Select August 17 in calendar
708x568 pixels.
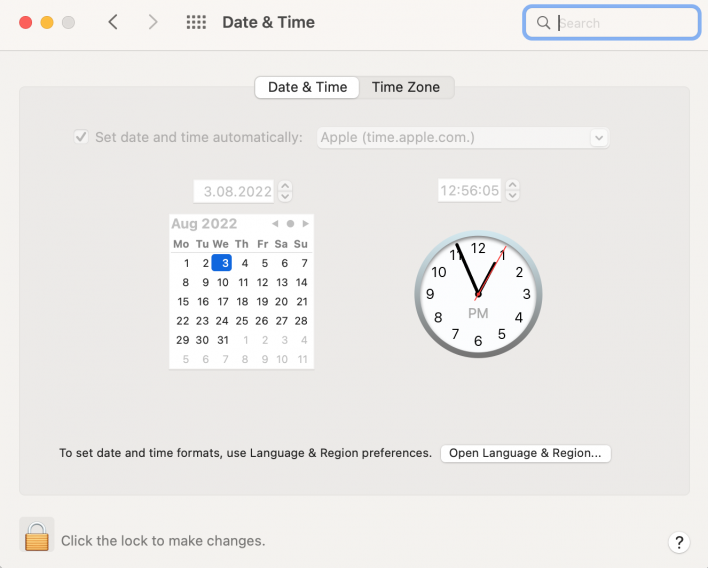click(x=223, y=302)
